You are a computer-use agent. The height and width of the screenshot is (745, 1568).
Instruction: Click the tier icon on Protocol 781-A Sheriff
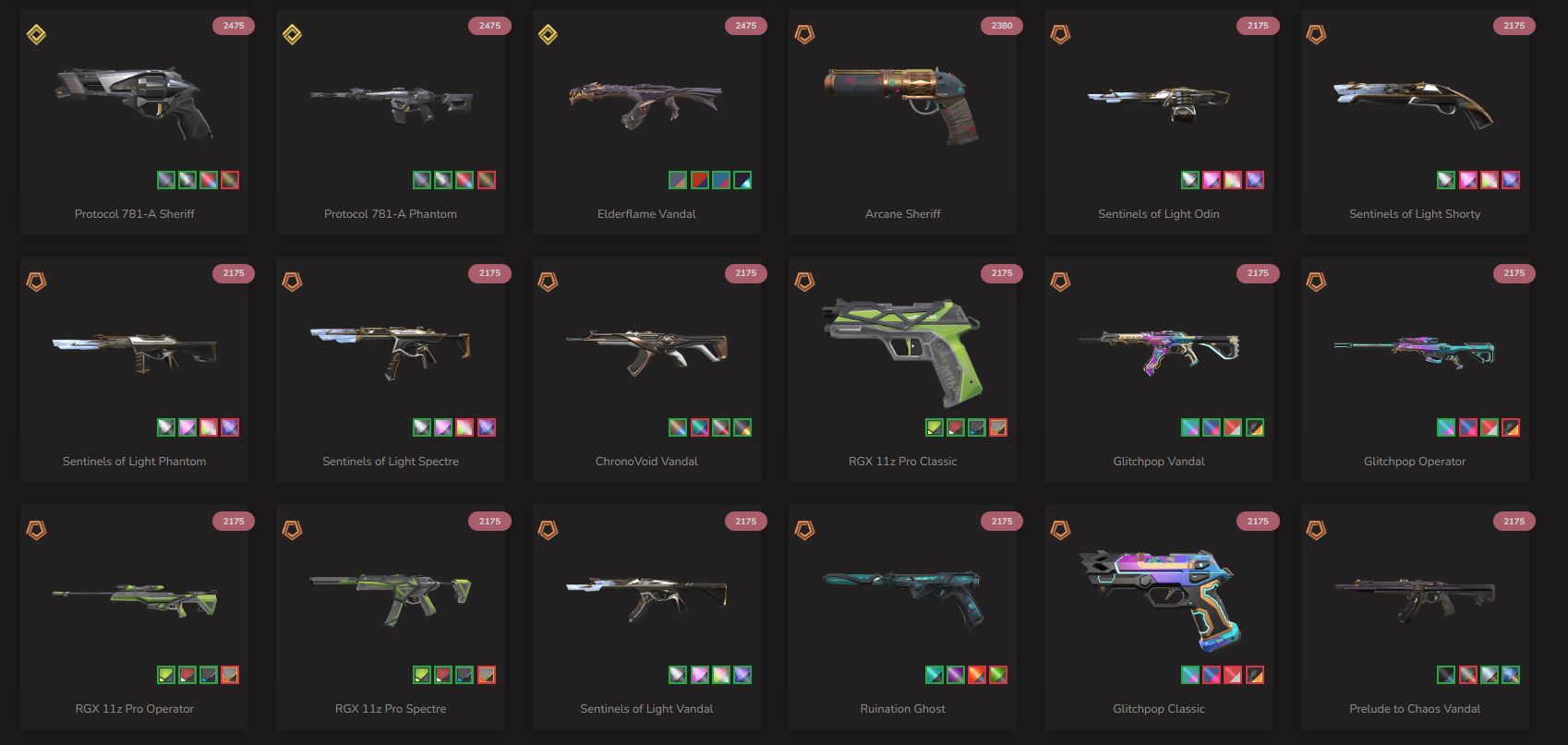click(36, 35)
